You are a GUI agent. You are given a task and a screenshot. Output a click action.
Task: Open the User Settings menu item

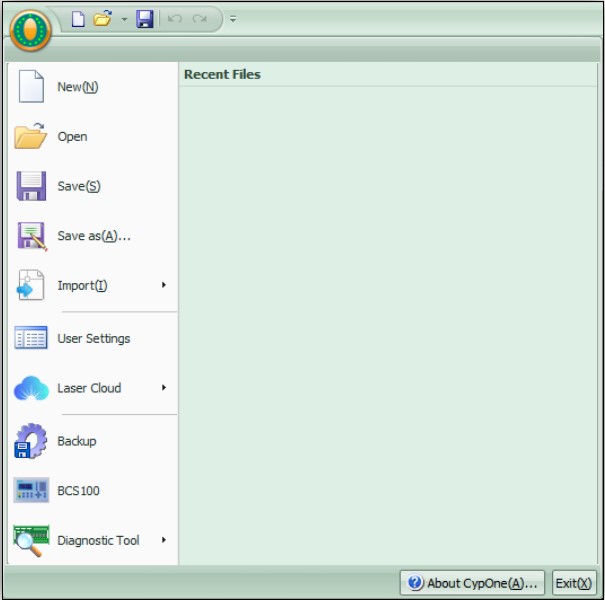tap(93, 339)
